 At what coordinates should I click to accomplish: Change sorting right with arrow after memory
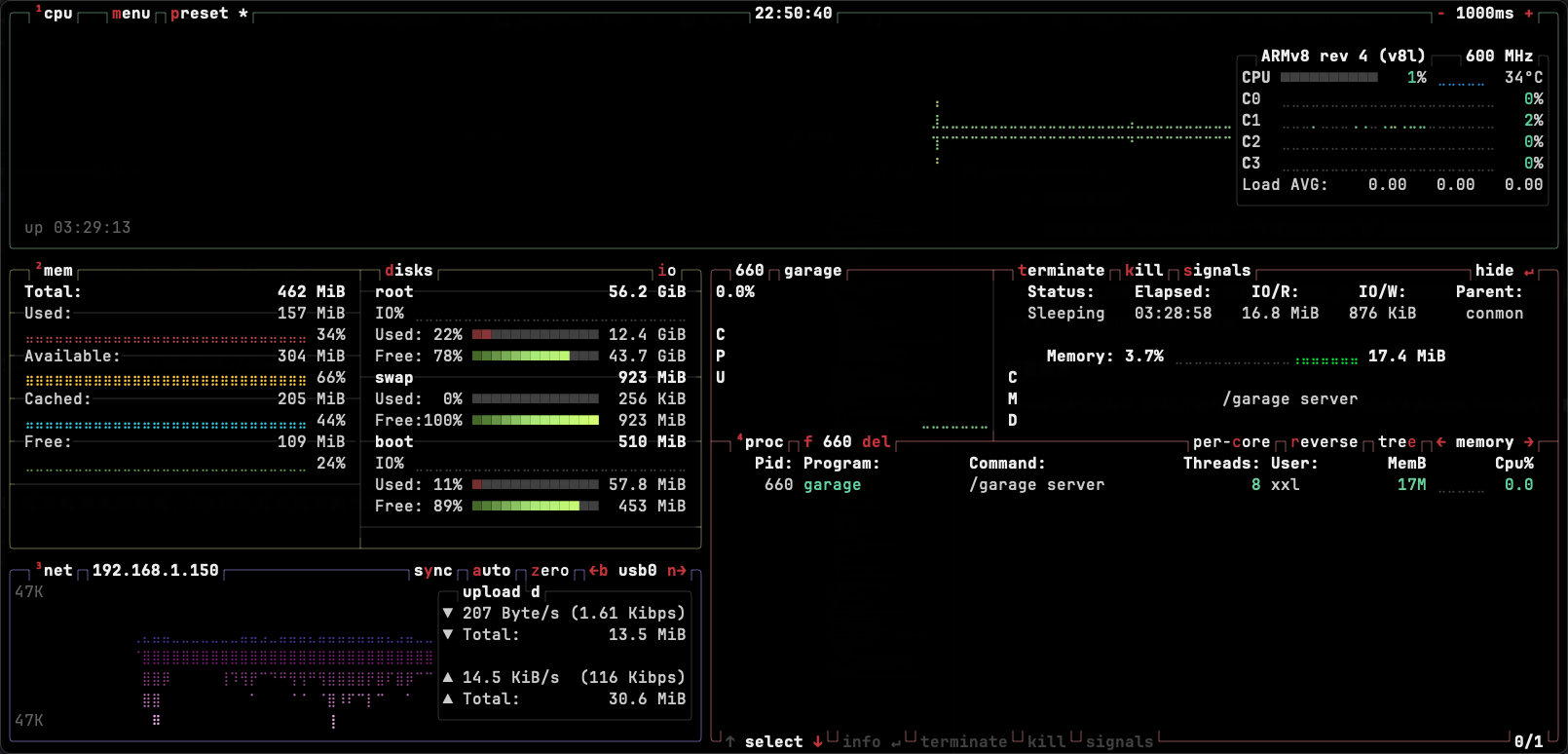pos(1529,442)
